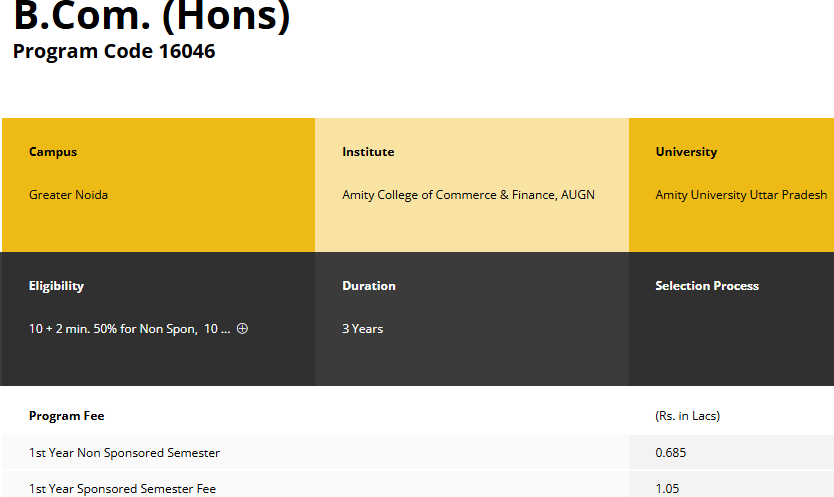The width and height of the screenshot is (834, 497).
Task: Select the Greater Noida campus value
Action: pos(68,195)
